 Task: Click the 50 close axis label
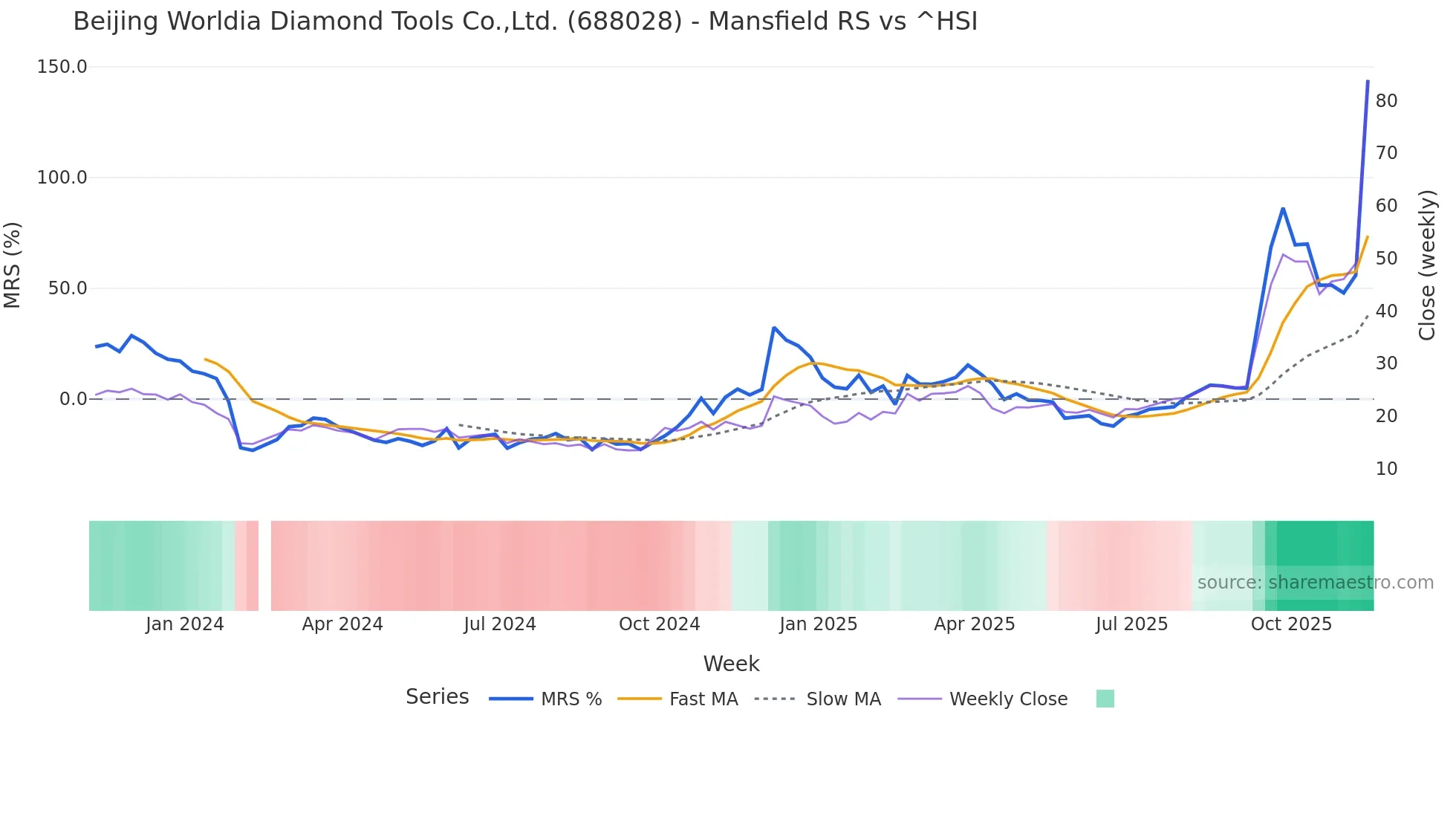pyautogui.click(x=1387, y=259)
